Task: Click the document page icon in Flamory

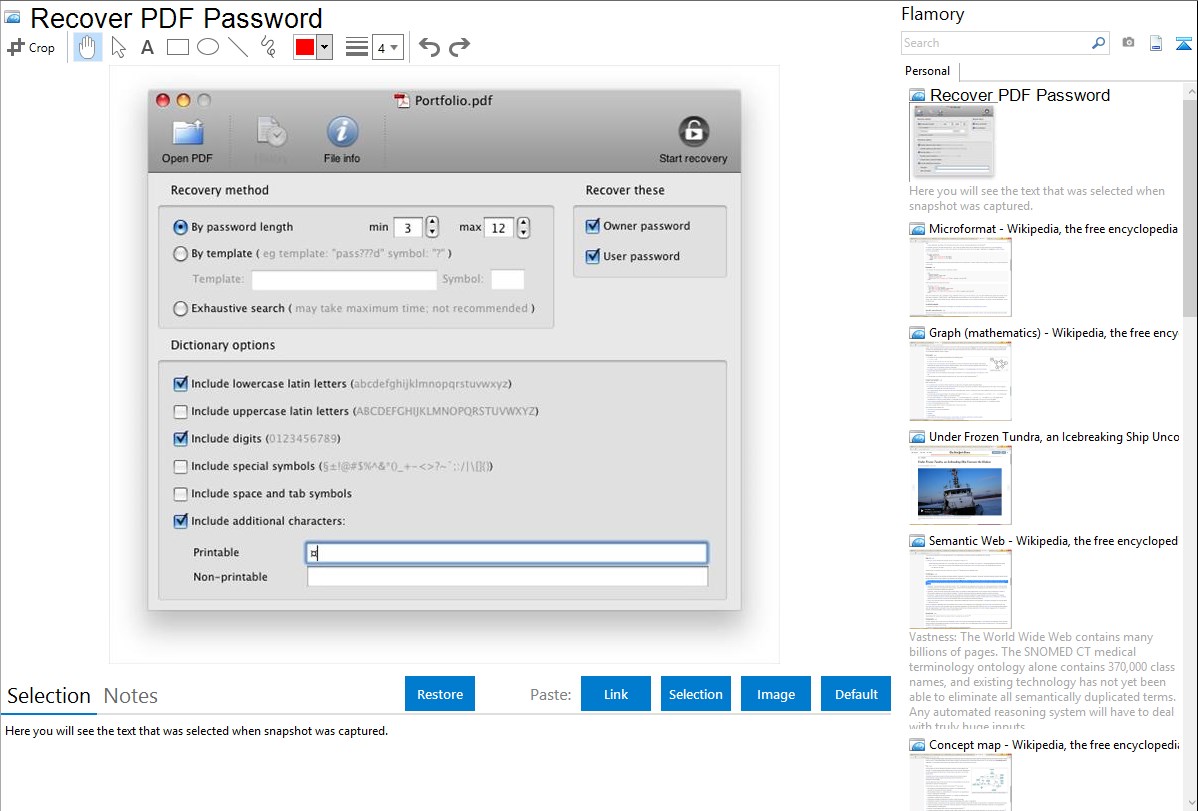Action: click(1156, 44)
